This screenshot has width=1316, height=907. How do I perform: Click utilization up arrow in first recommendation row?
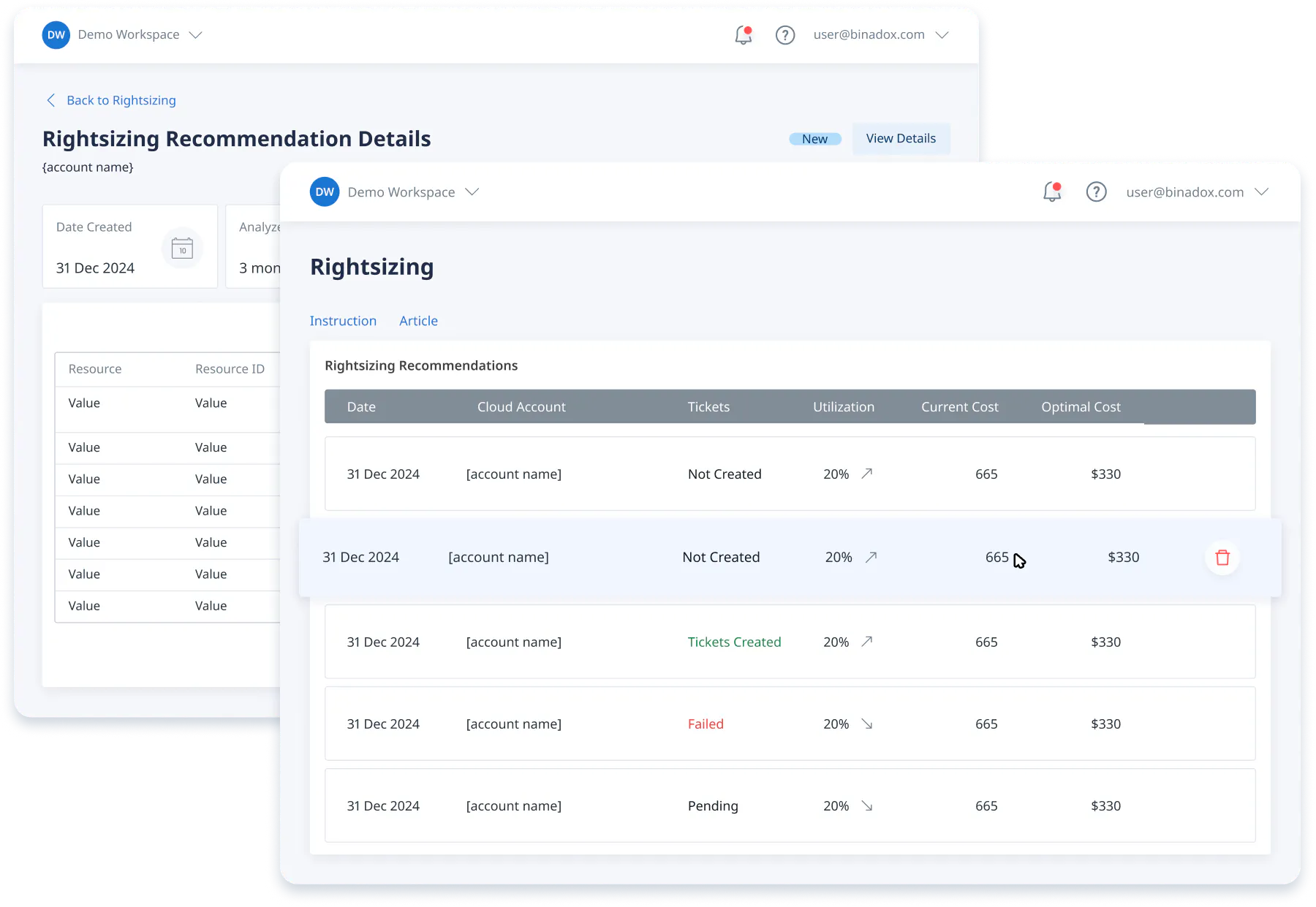(x=867, y=474)
